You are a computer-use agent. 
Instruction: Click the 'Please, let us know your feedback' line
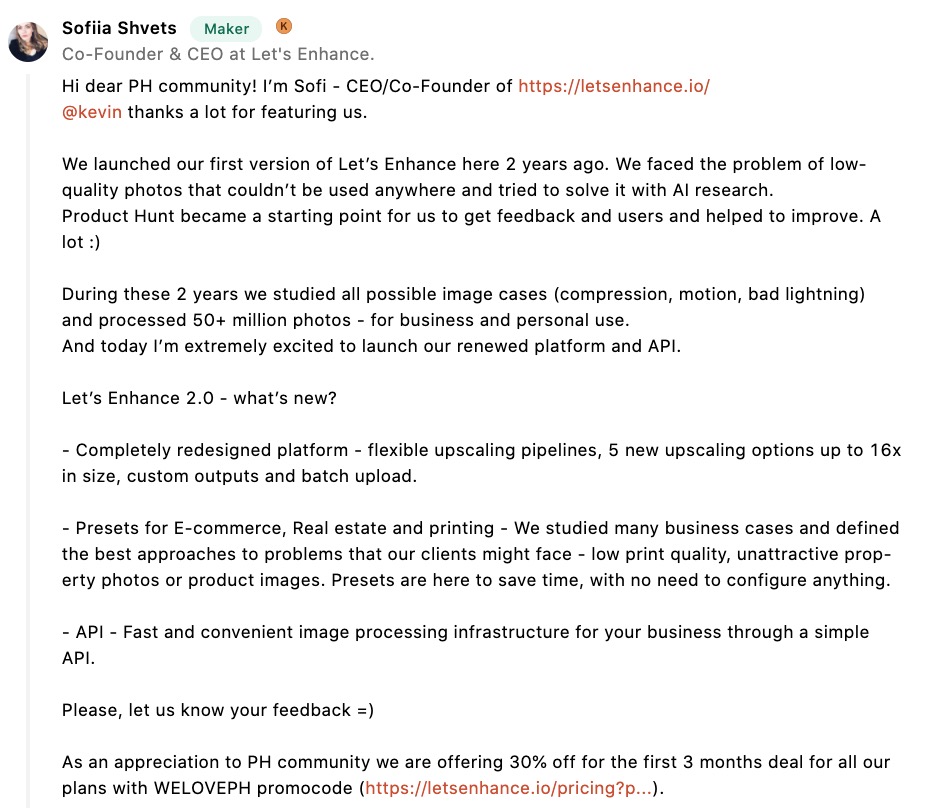coord(218,710)
